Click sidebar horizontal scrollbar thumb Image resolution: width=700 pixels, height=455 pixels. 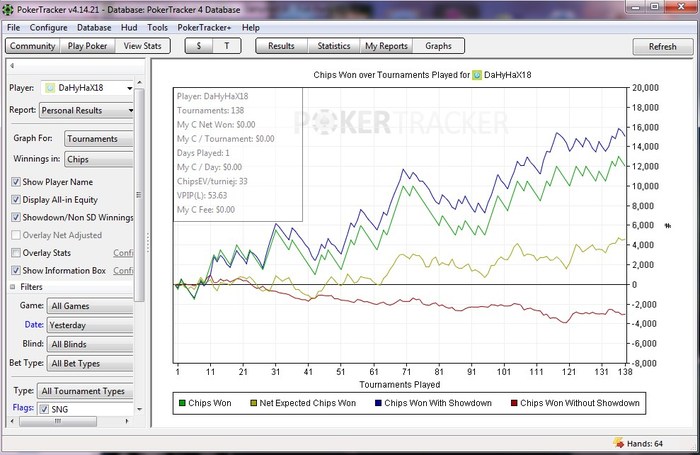click(x=58, y=421)
